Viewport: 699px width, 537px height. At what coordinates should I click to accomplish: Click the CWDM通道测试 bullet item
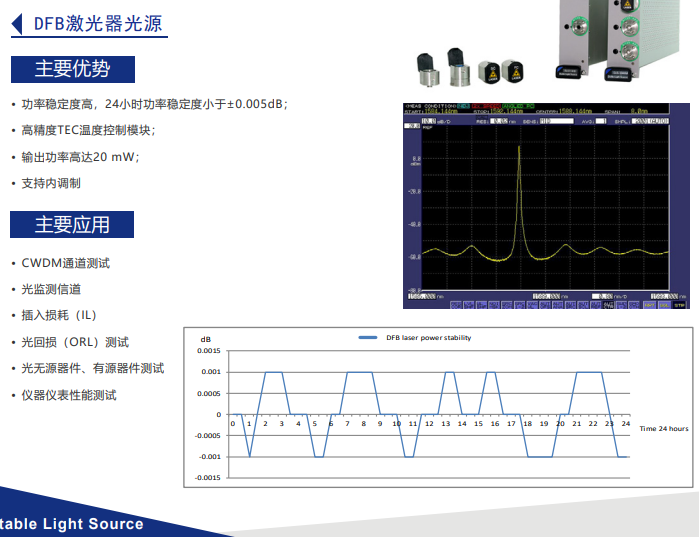[x=66, y=263]
